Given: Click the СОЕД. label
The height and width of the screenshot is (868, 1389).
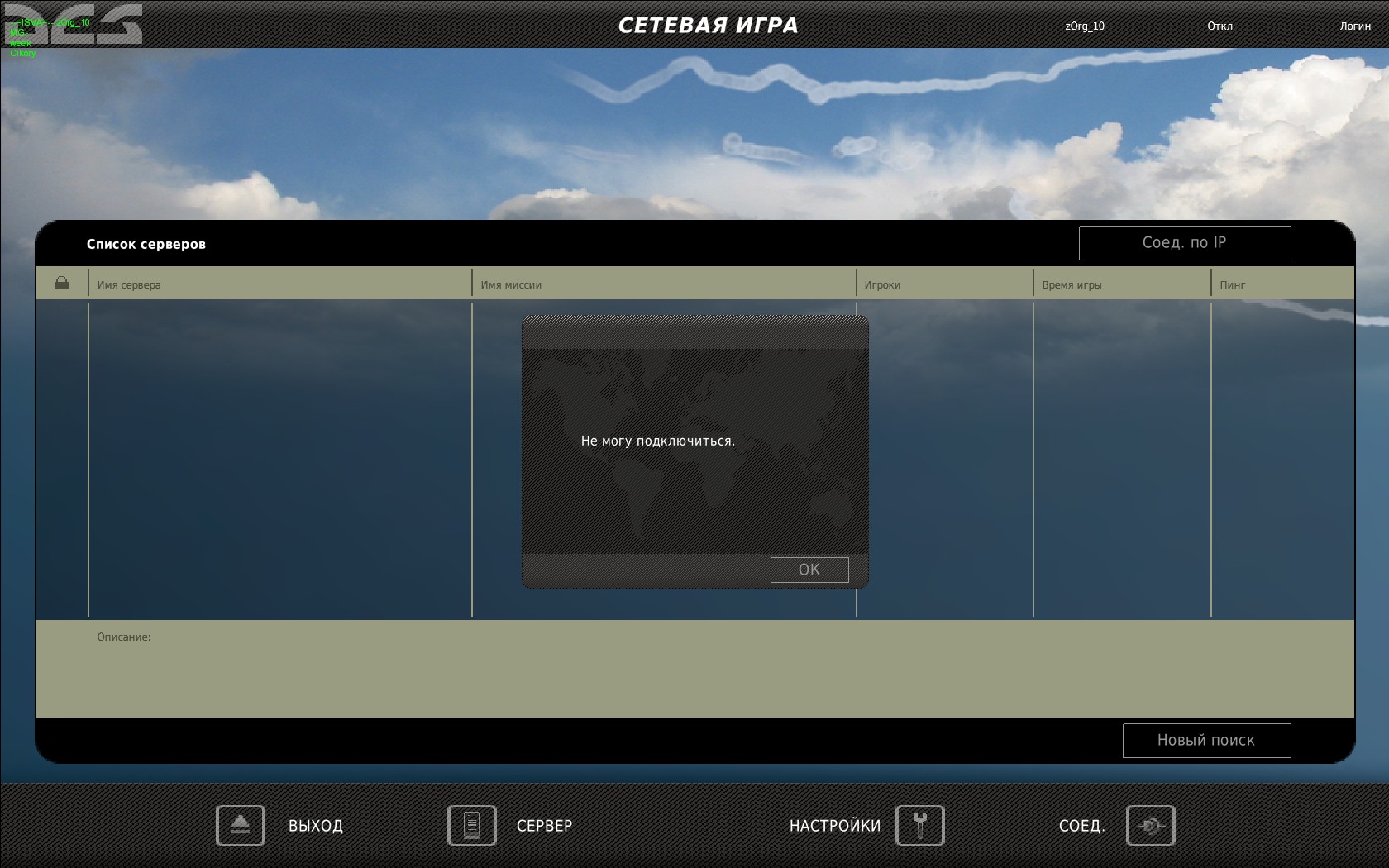Looking at the screenshot, I should point(1082,826).
